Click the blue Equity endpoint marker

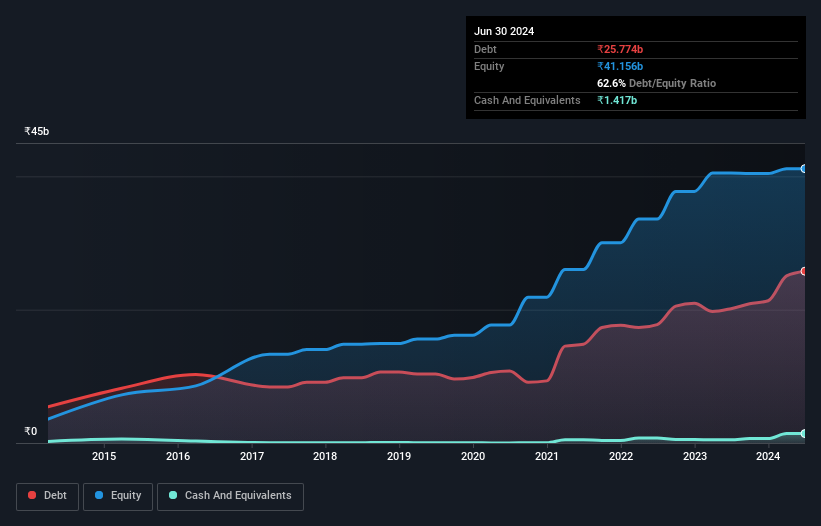point(803,169)
